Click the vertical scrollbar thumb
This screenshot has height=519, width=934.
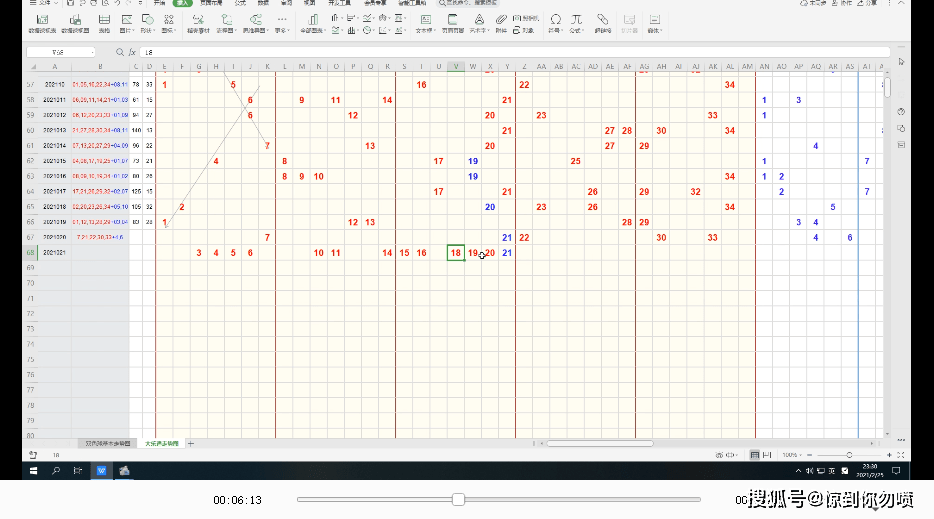[888, 87]
